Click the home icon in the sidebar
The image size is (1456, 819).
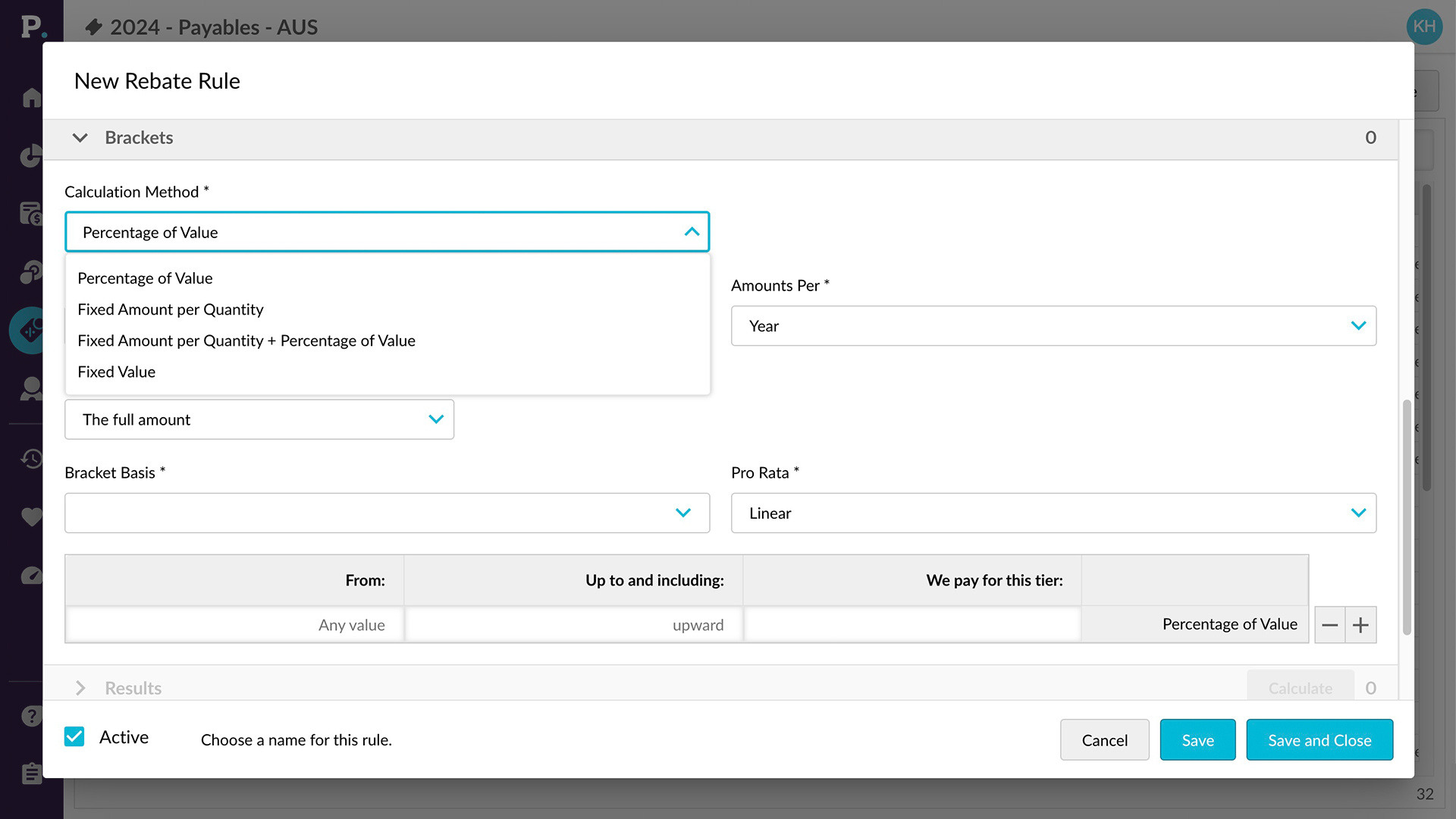pyautogui.click(x=31, y=98)
